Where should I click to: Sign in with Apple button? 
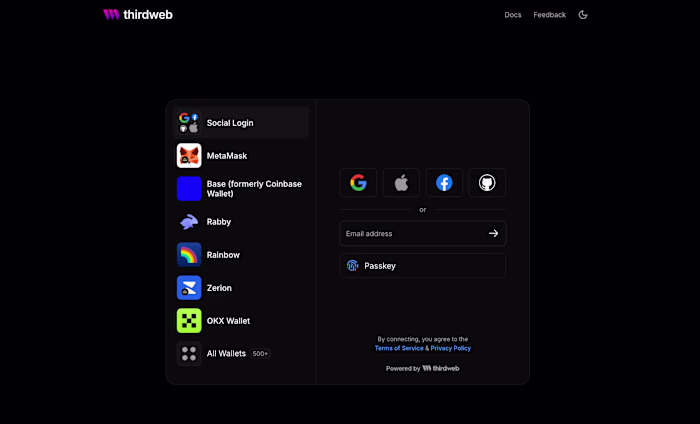(x=401, y=183)
